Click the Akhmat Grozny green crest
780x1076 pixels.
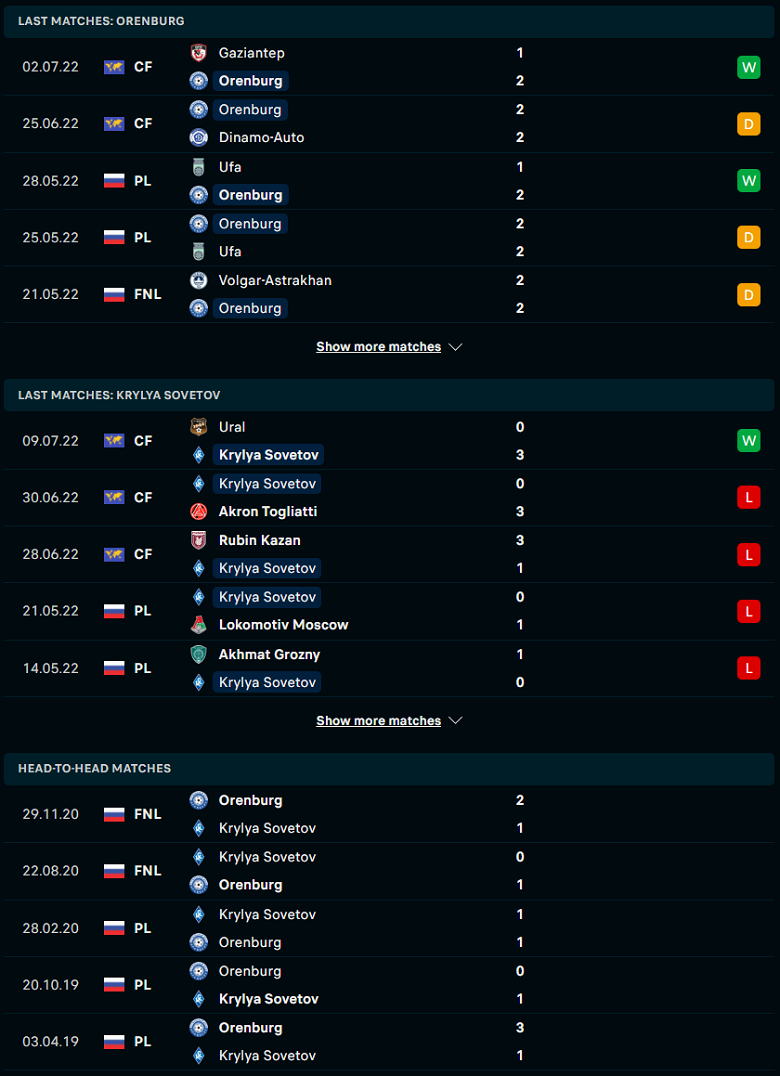click(x=198, y=654)
